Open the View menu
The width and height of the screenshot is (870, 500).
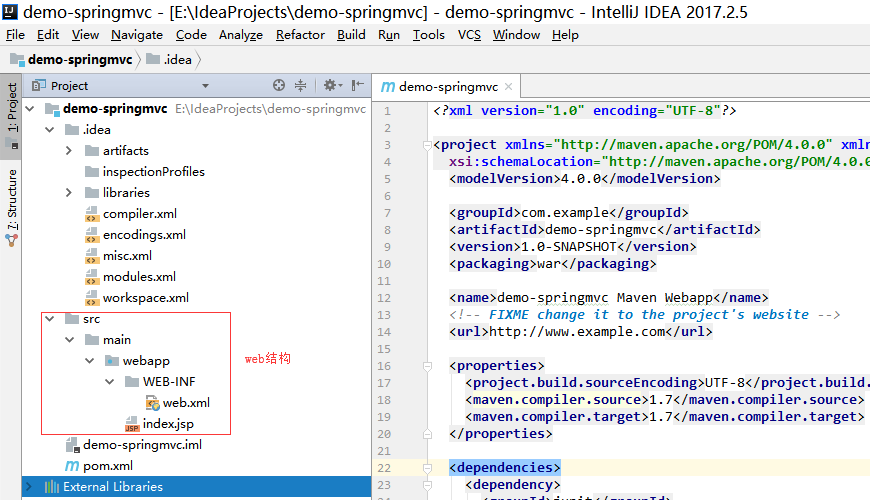click(85, 35)
